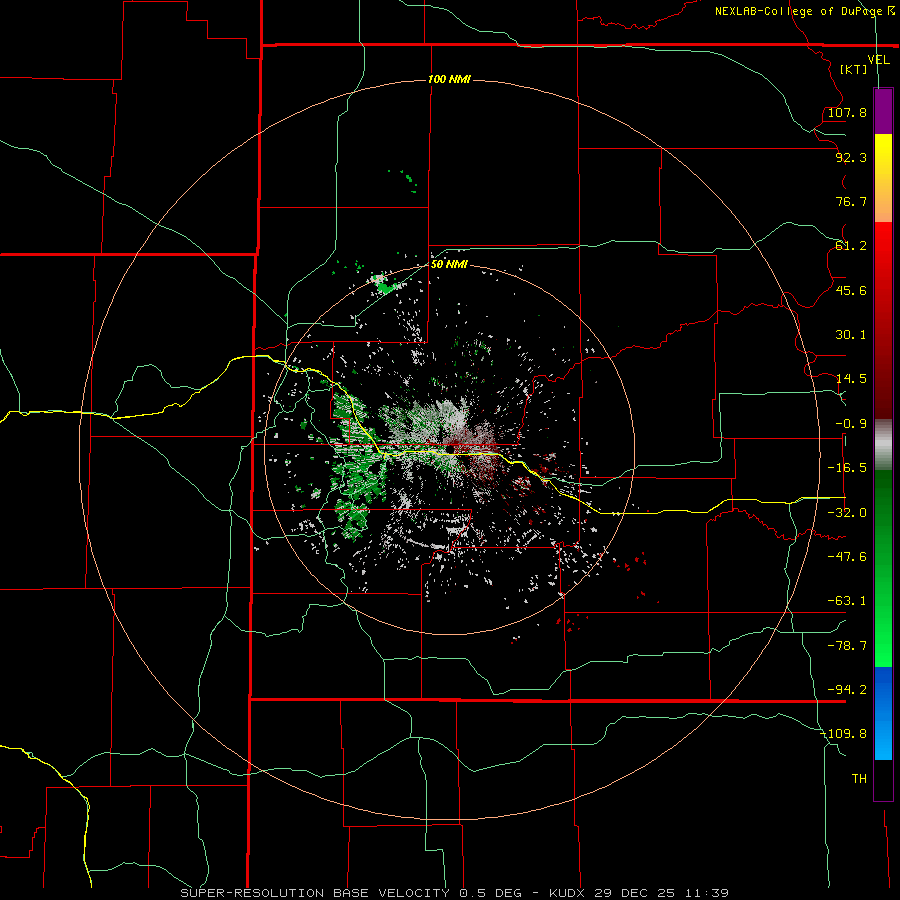Pick the gray near-zero color bar segment
This screenshot has height=900, width=900.
(883, 445)
